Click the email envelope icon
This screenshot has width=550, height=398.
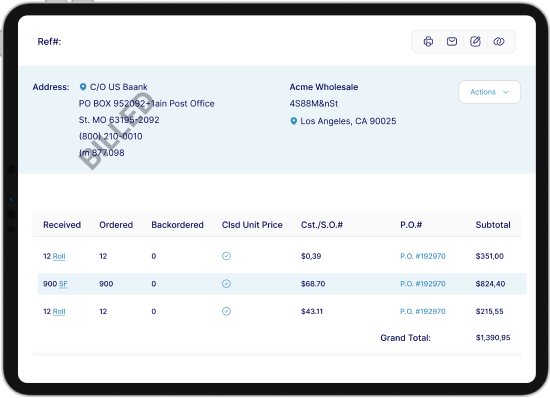452,41
